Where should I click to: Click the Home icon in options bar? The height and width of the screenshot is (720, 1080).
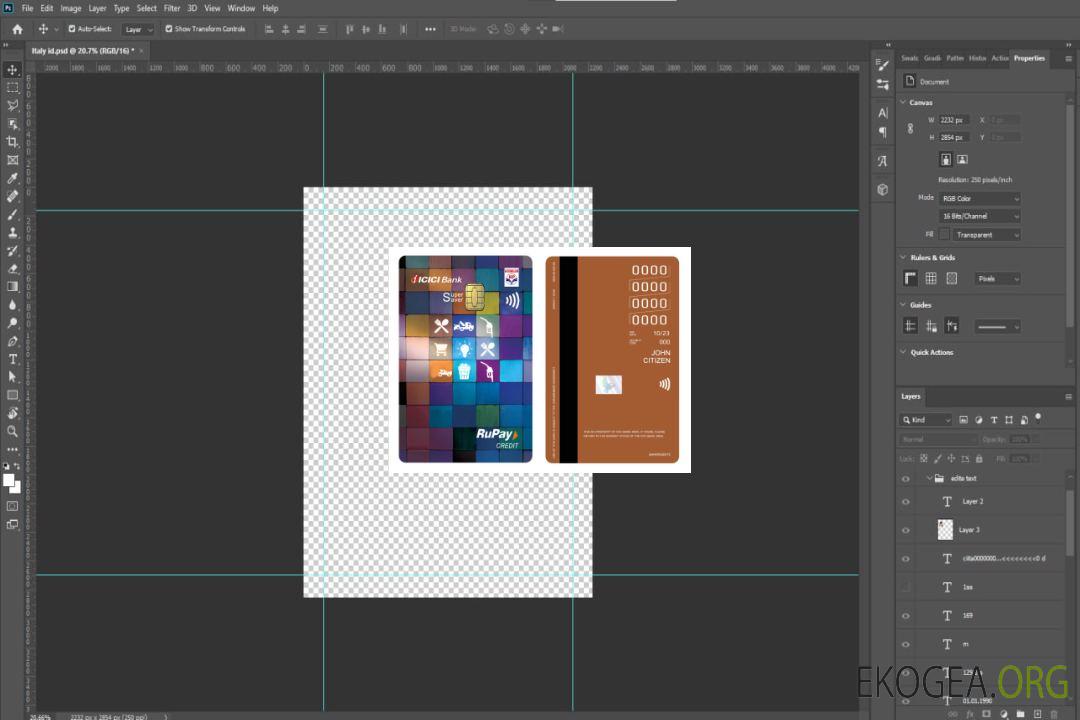point(17,29)
